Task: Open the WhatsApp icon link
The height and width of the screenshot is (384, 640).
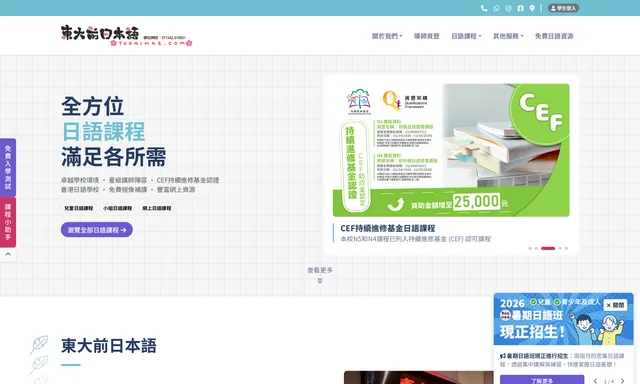Action: 496,8
